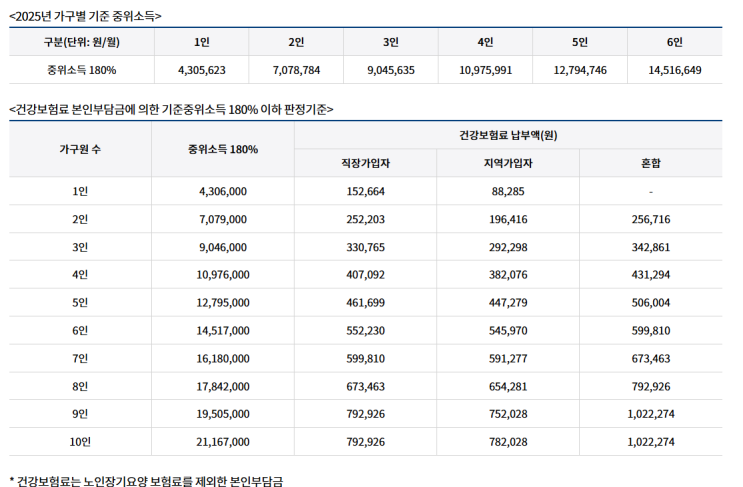Click the 건강보험료 본인부담금 판정기준 table title
743x487 pixels.
(x=171, y=109)
